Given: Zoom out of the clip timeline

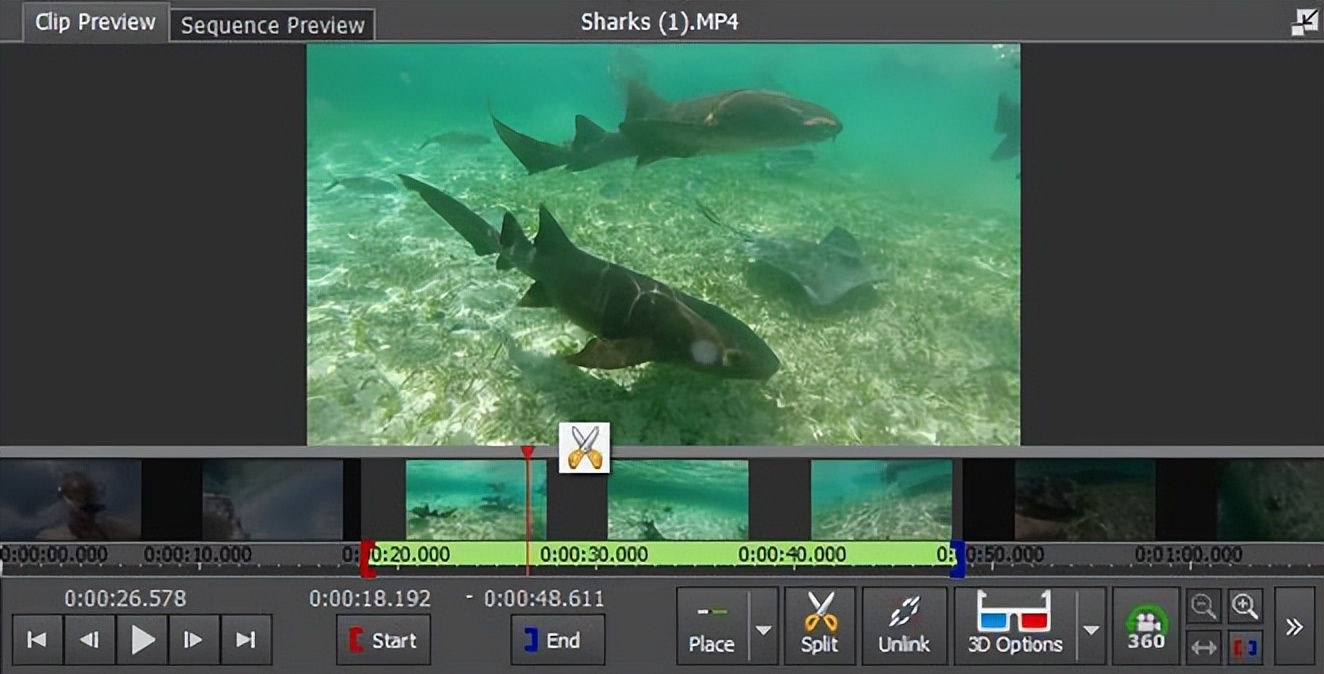Looking at the screenshot, I should 1204,606.
